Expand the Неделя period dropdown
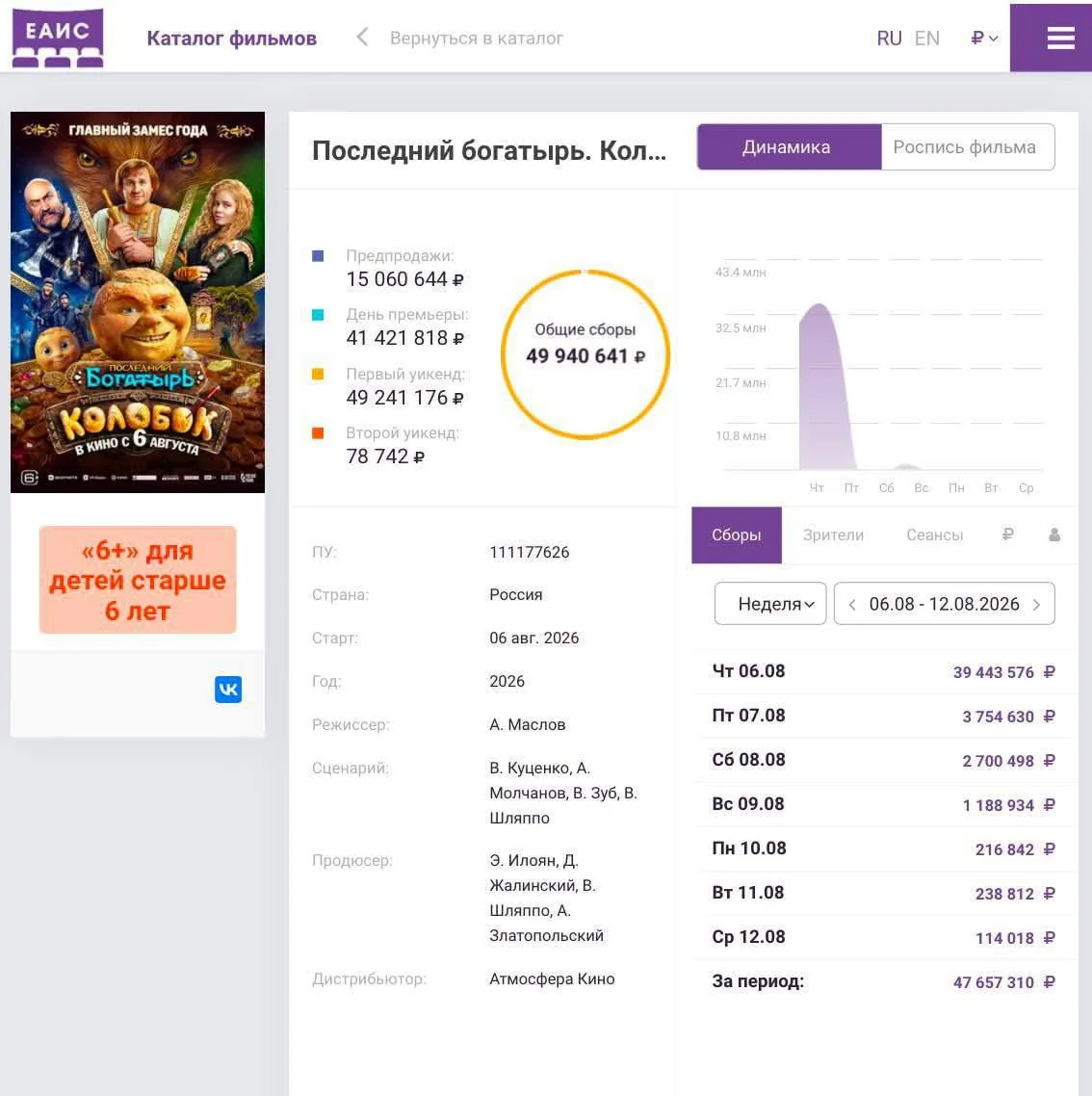The width and height of the screenshot is (1092, 1096). (x=769, y=604)
